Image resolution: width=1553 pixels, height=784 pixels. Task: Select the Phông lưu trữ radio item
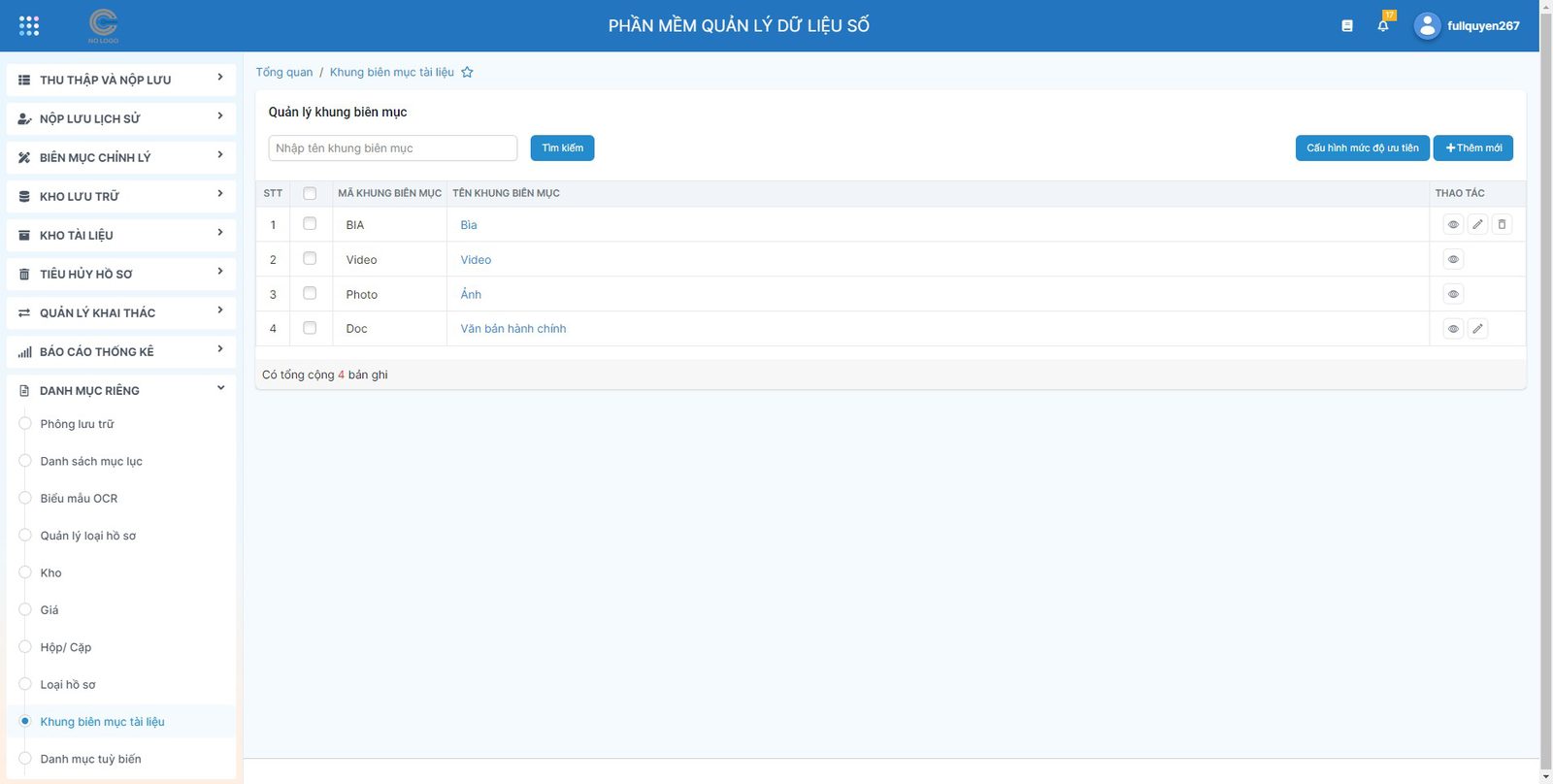click(25, 423)
